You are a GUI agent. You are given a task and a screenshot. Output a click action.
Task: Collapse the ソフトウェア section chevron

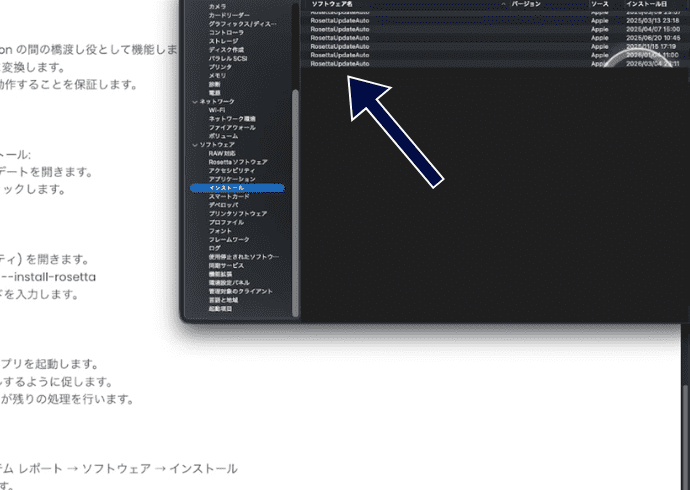pos(196,145)
